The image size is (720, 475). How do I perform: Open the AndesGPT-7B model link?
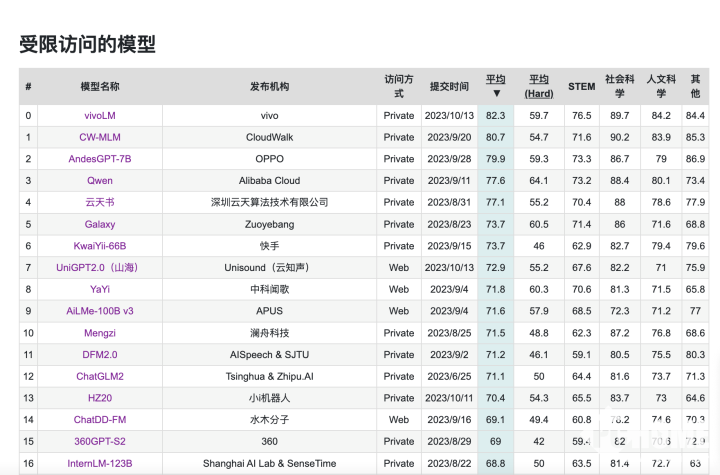click(x=100, y=159)
